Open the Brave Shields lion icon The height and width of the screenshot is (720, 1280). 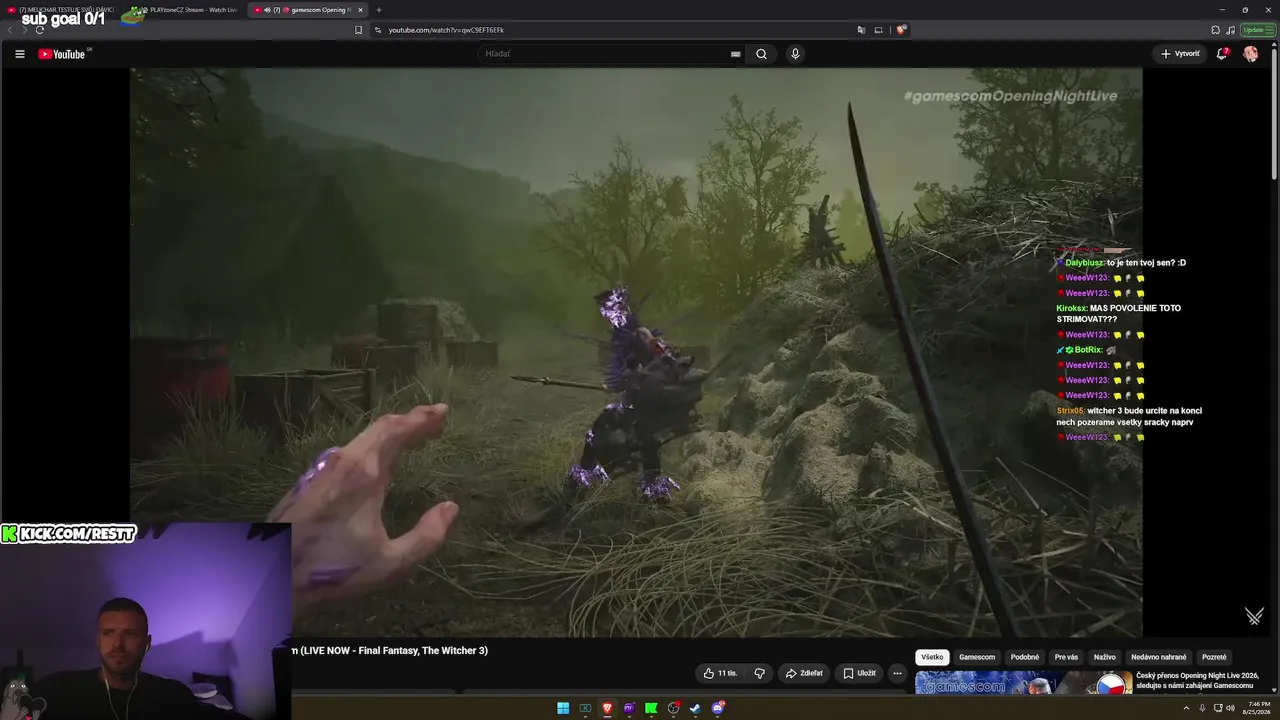[901, 30]
